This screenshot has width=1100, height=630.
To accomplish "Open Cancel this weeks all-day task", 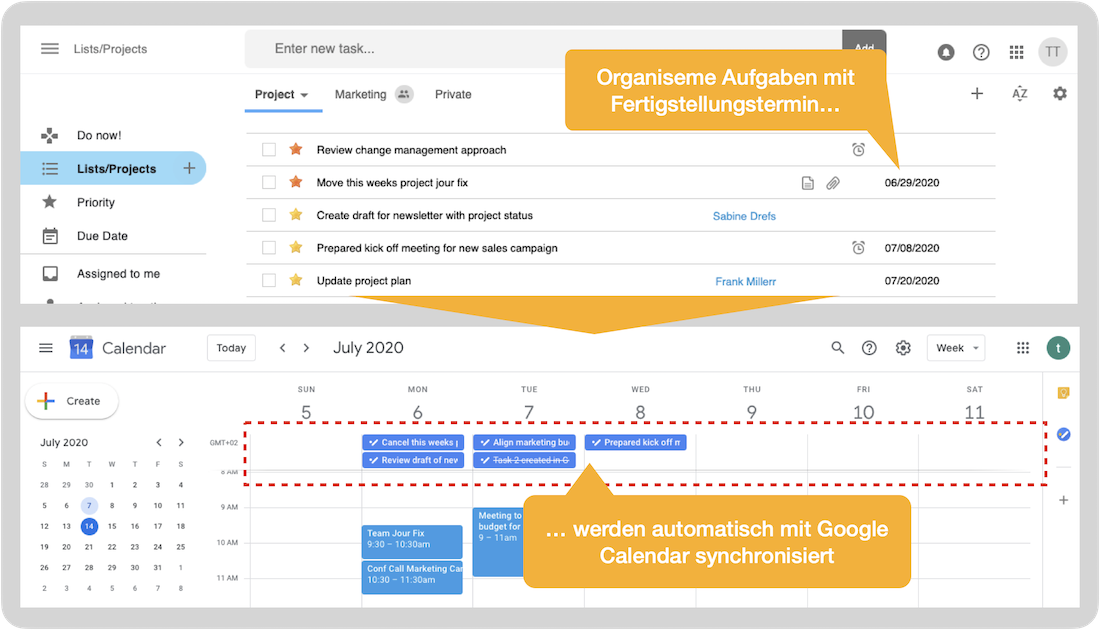I will point(413,443).
